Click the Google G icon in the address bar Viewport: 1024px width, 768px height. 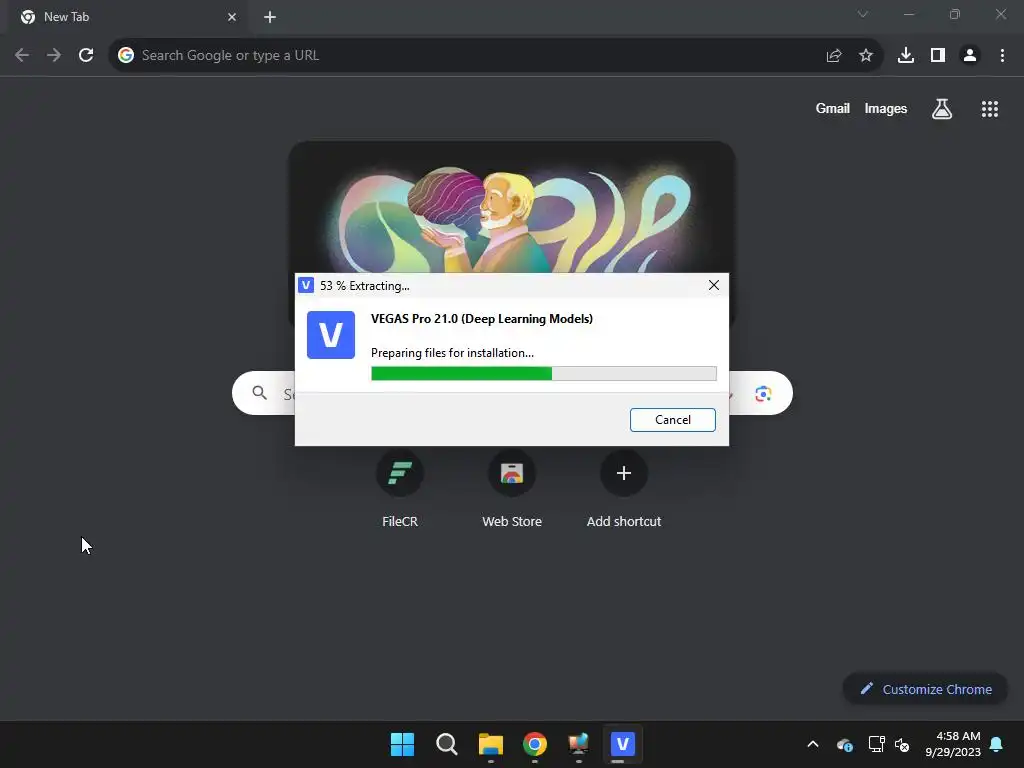(x=126, y=56)
